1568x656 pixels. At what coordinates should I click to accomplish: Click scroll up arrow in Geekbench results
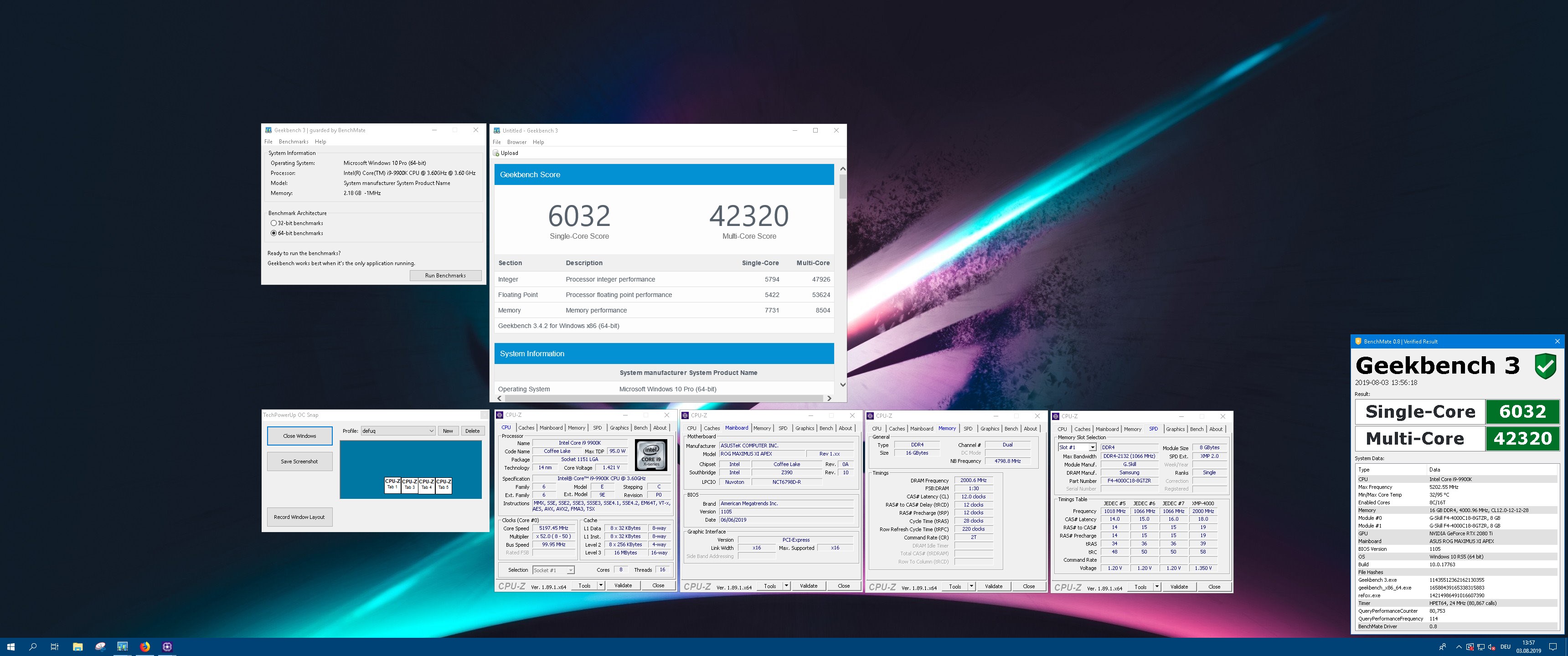[842, 169]
